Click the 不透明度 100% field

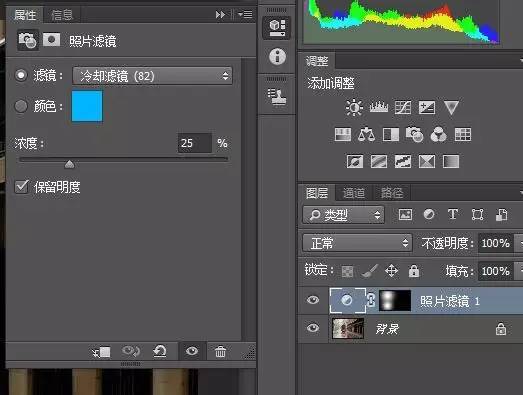[x=496, y=243]
